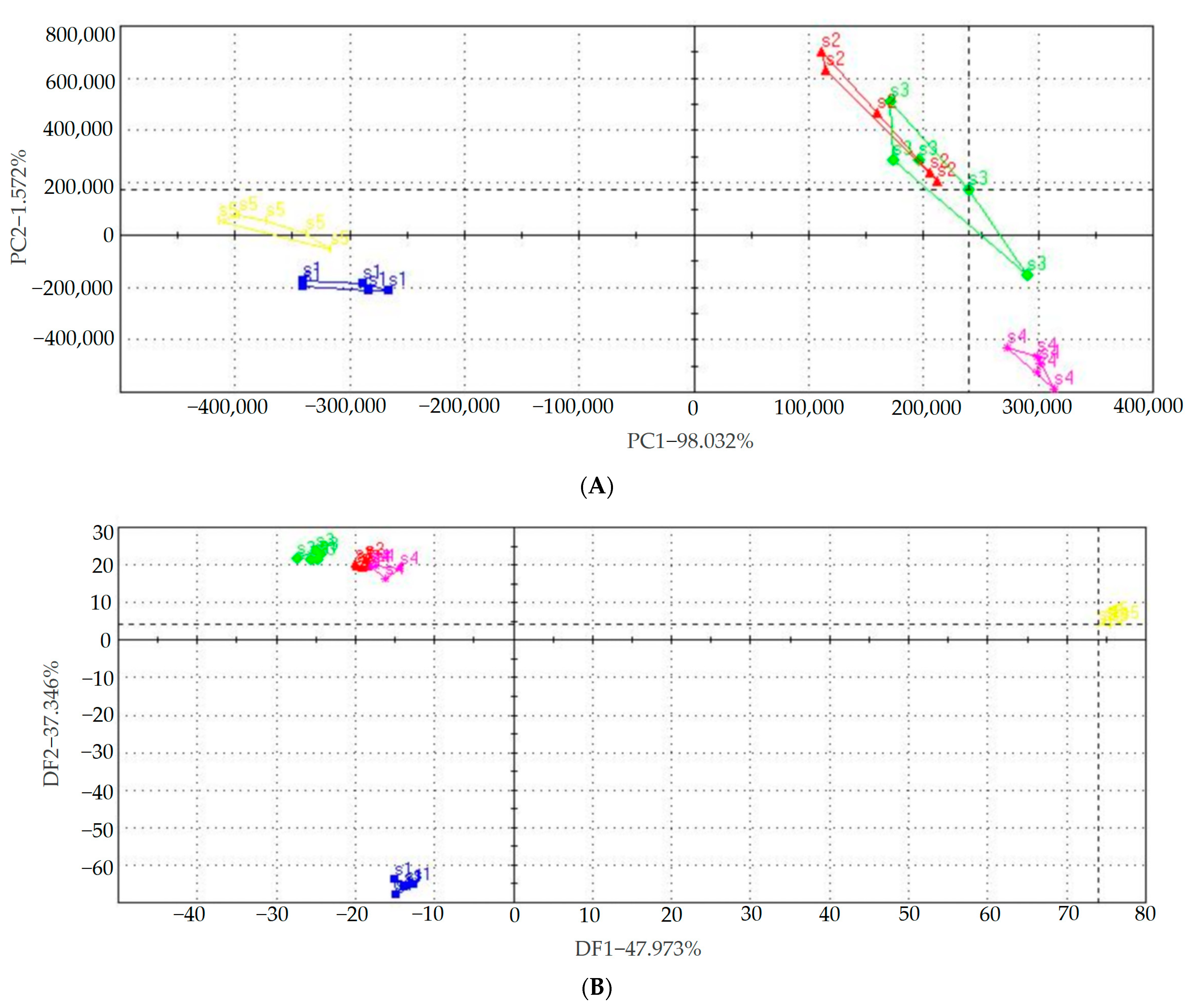
Task: Click the rightmost blue s1 square in plot A
Action: pyautogui.click(x=388, y=290)
